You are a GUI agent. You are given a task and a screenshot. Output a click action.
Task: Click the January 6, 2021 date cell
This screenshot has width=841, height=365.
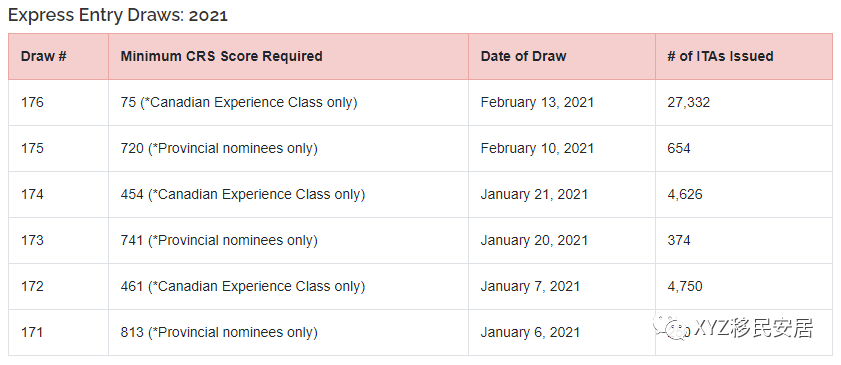530,333
